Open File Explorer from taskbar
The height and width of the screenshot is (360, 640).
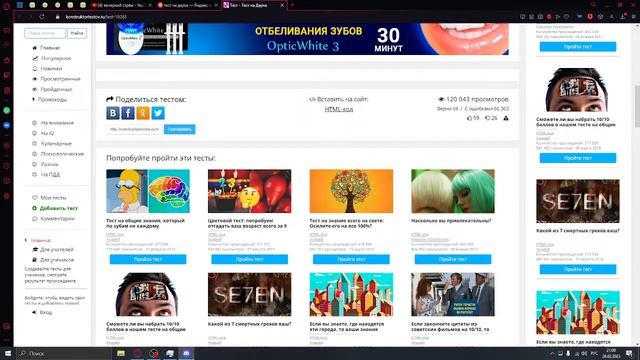[x=121, y=353]
